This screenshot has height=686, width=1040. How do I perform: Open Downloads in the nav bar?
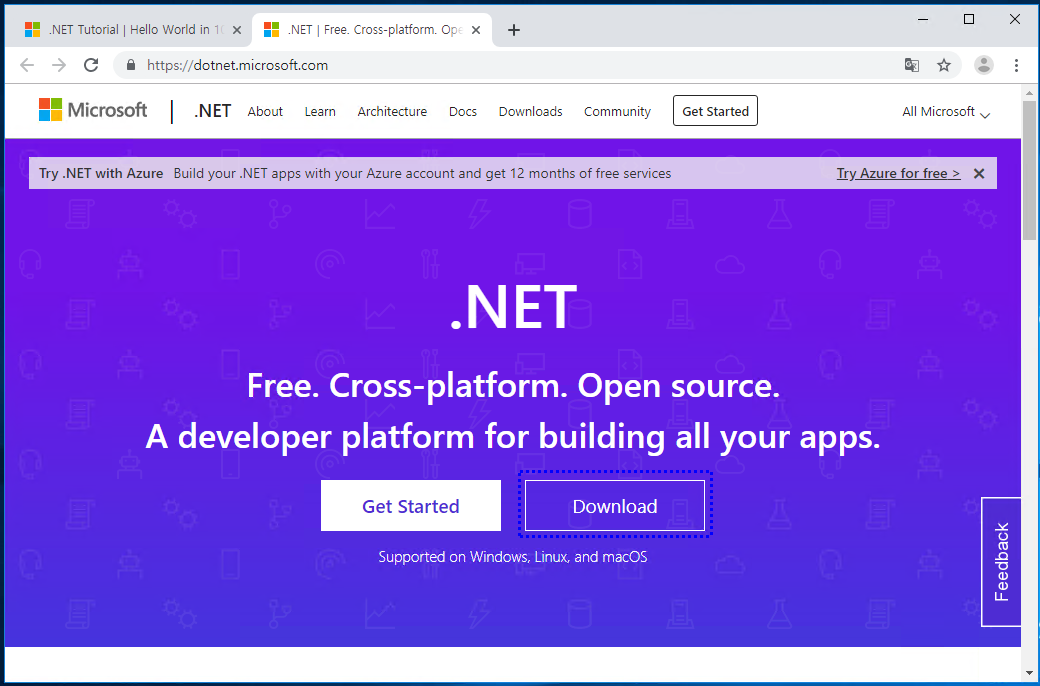(531, 111)
